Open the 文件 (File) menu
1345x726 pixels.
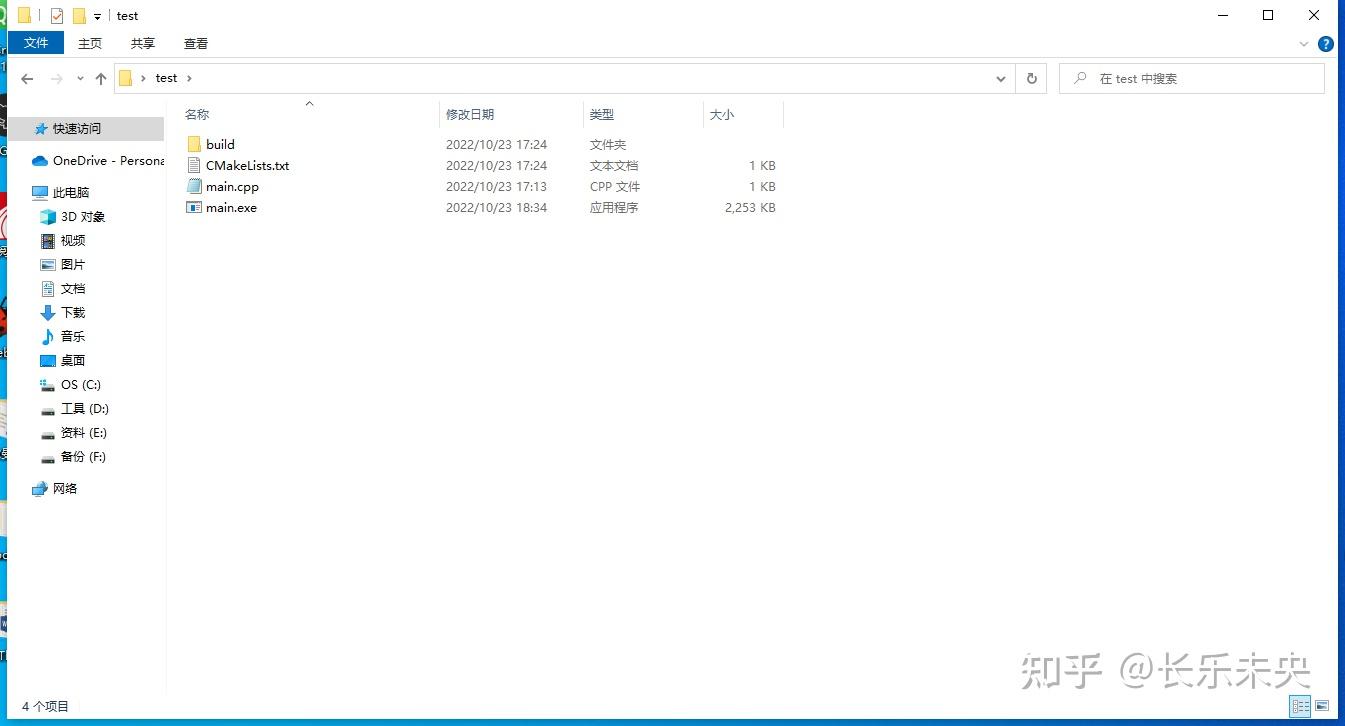tap(35, 43)
